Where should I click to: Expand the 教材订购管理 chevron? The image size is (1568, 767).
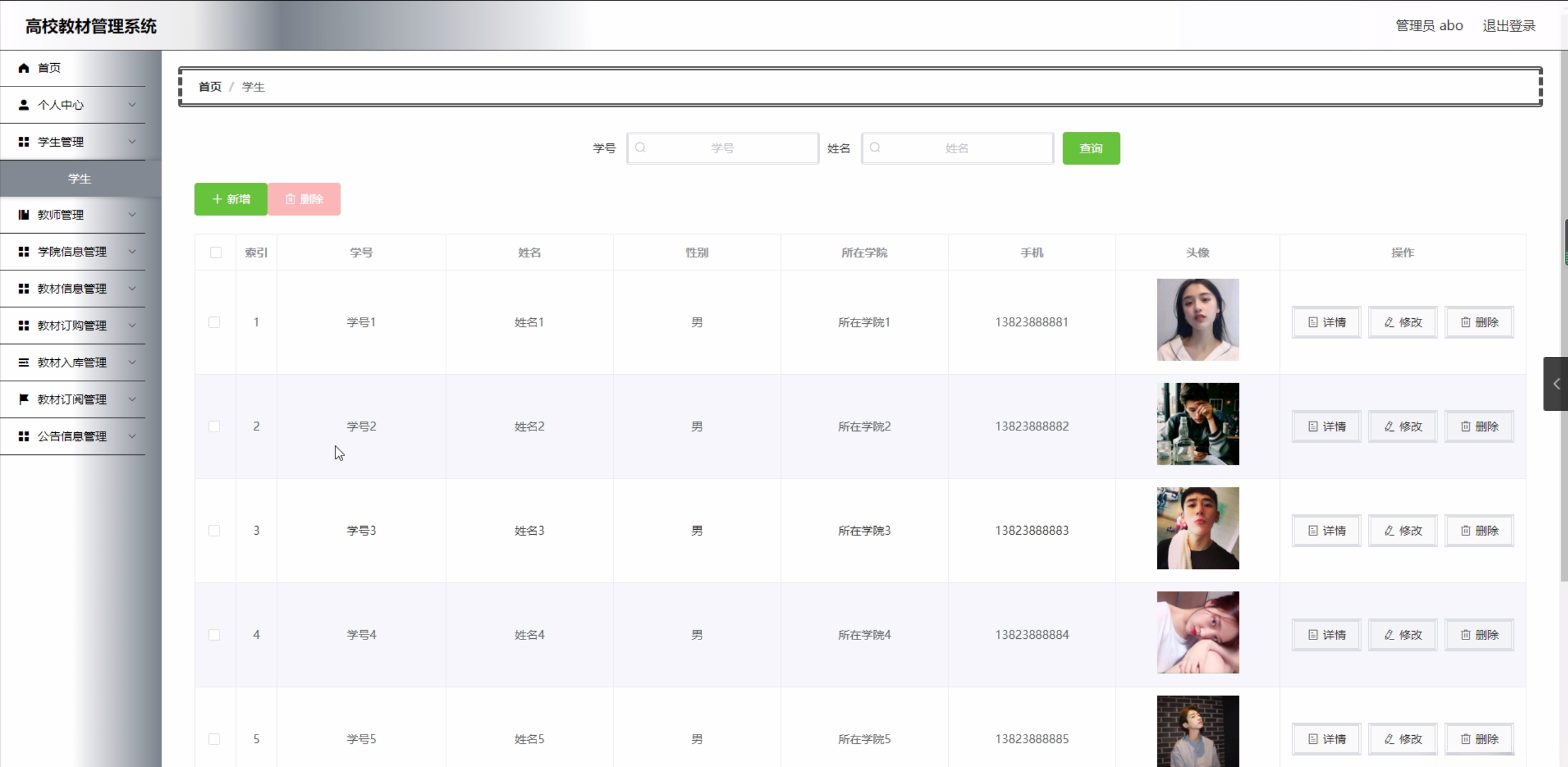tap(132, 325)
